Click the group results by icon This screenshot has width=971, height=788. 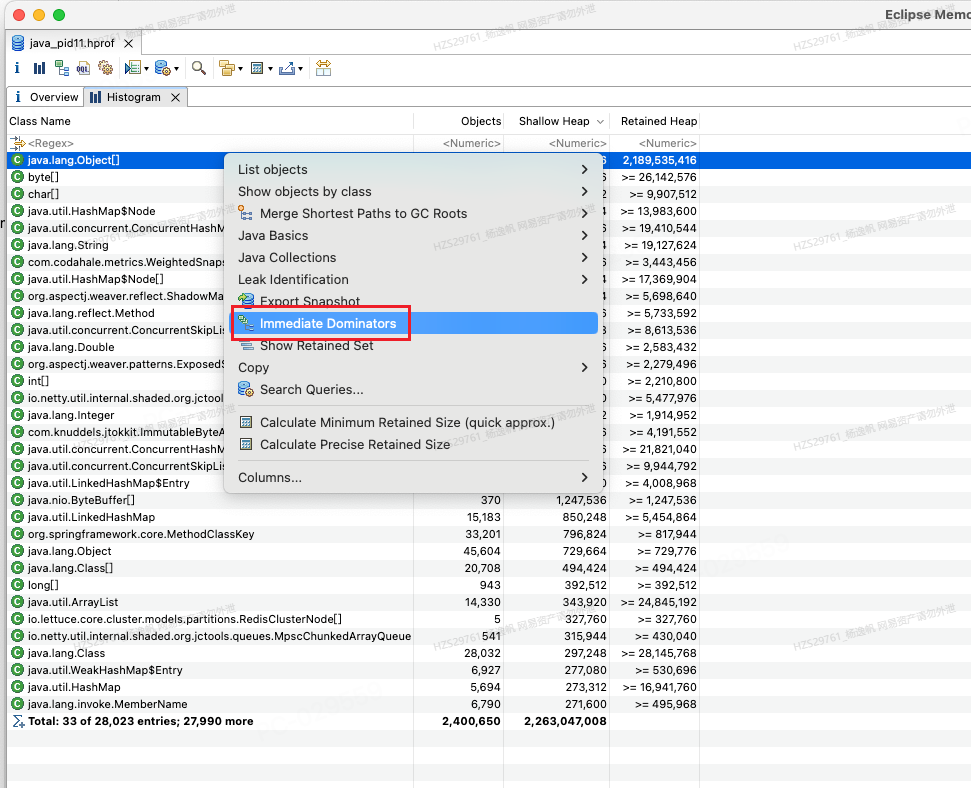coord(227,68)
